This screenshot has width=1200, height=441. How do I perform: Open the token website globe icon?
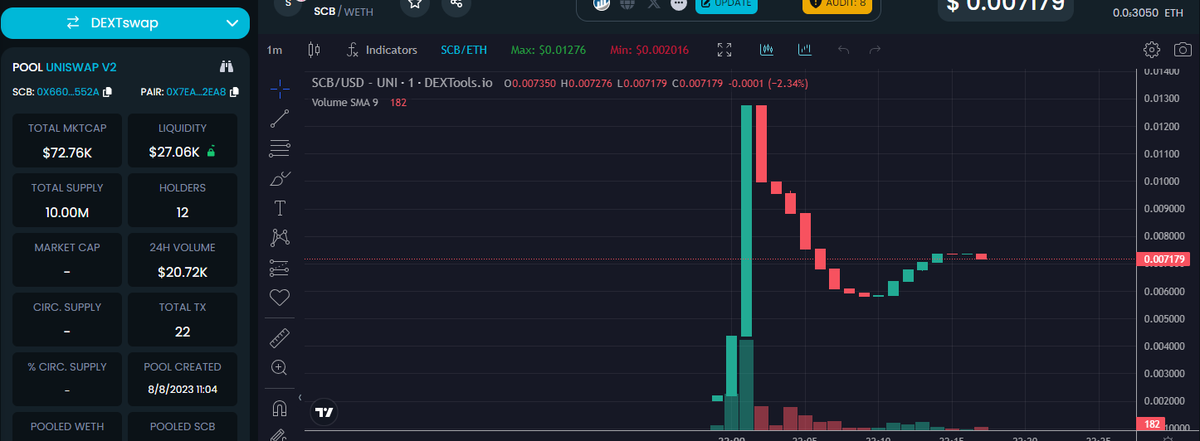628,4
